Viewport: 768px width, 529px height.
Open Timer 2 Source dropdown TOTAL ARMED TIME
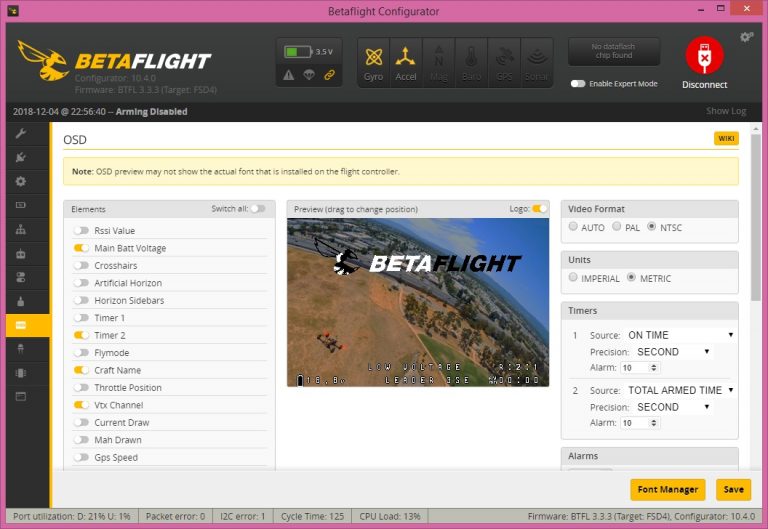(x=680, y=390)
